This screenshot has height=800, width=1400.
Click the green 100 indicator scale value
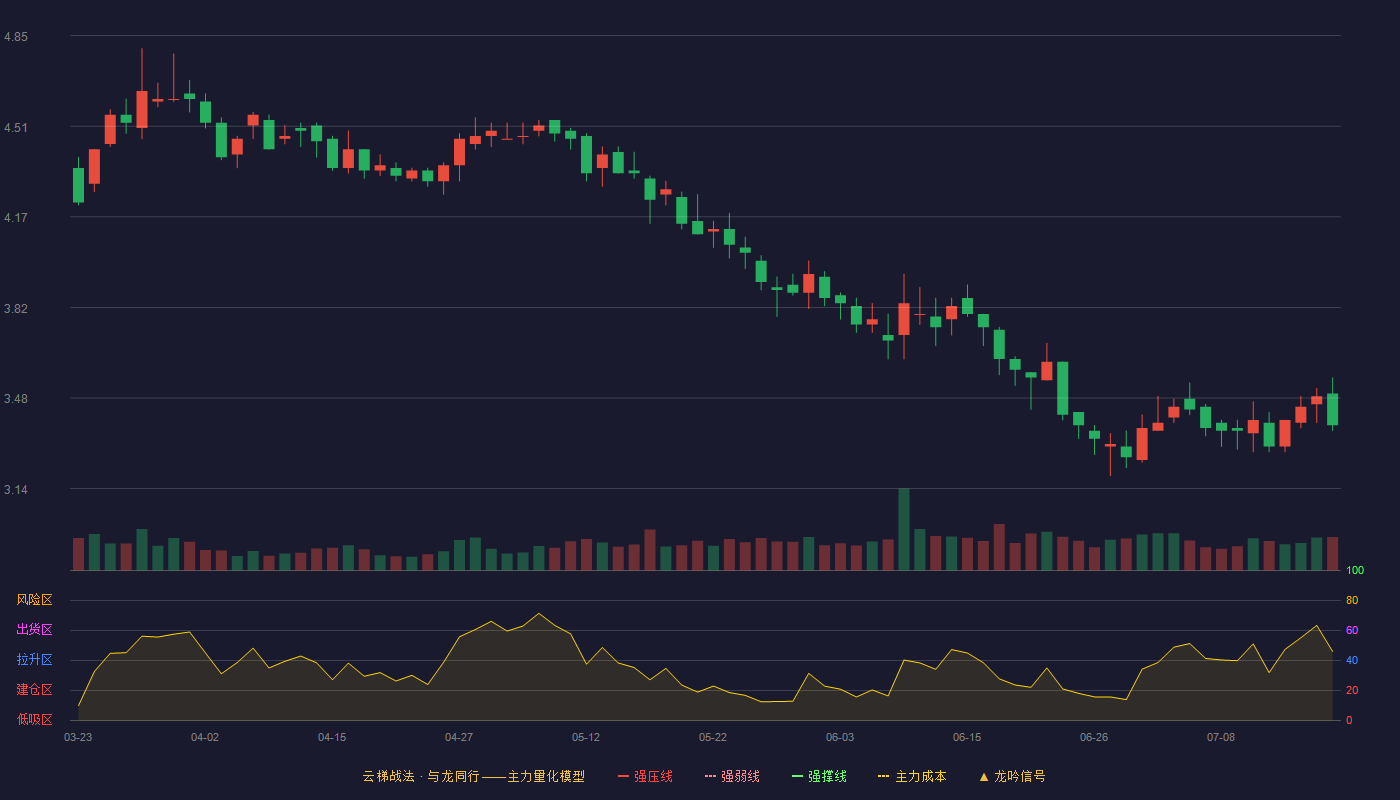coord(1355,571)
